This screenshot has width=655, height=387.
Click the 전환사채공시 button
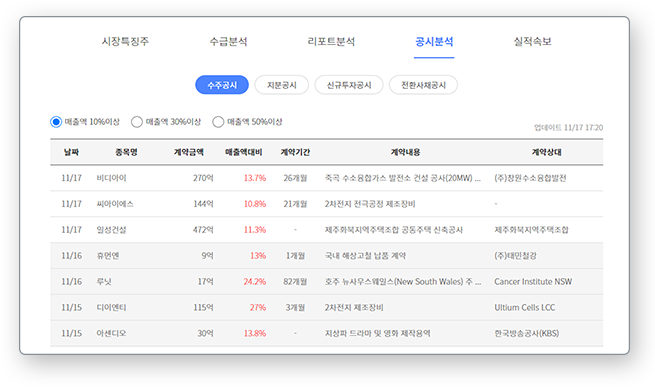point(423,85)
